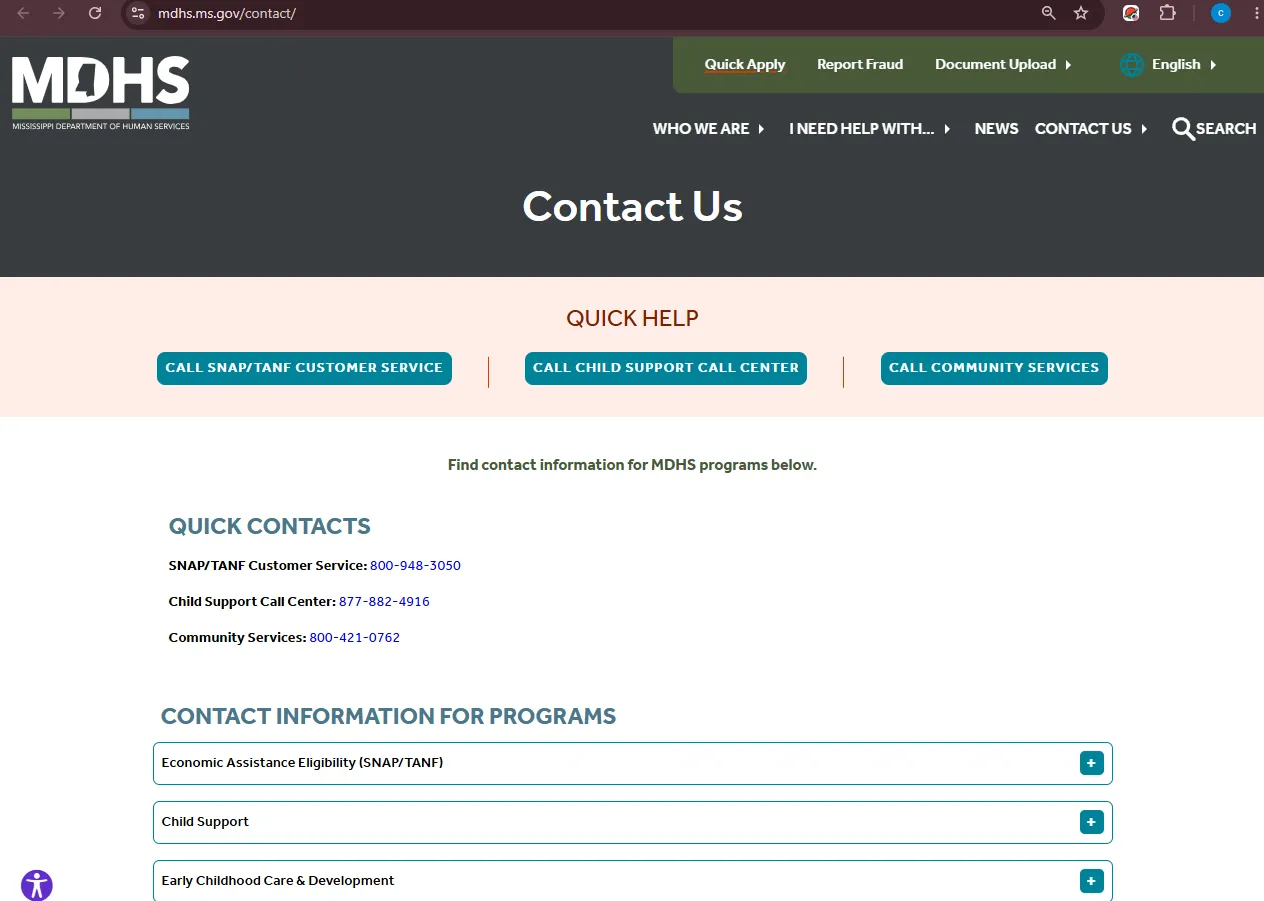The image size is (1264, 901).
Task: Click the browser reload icon
Action: [x=95, y=13]
